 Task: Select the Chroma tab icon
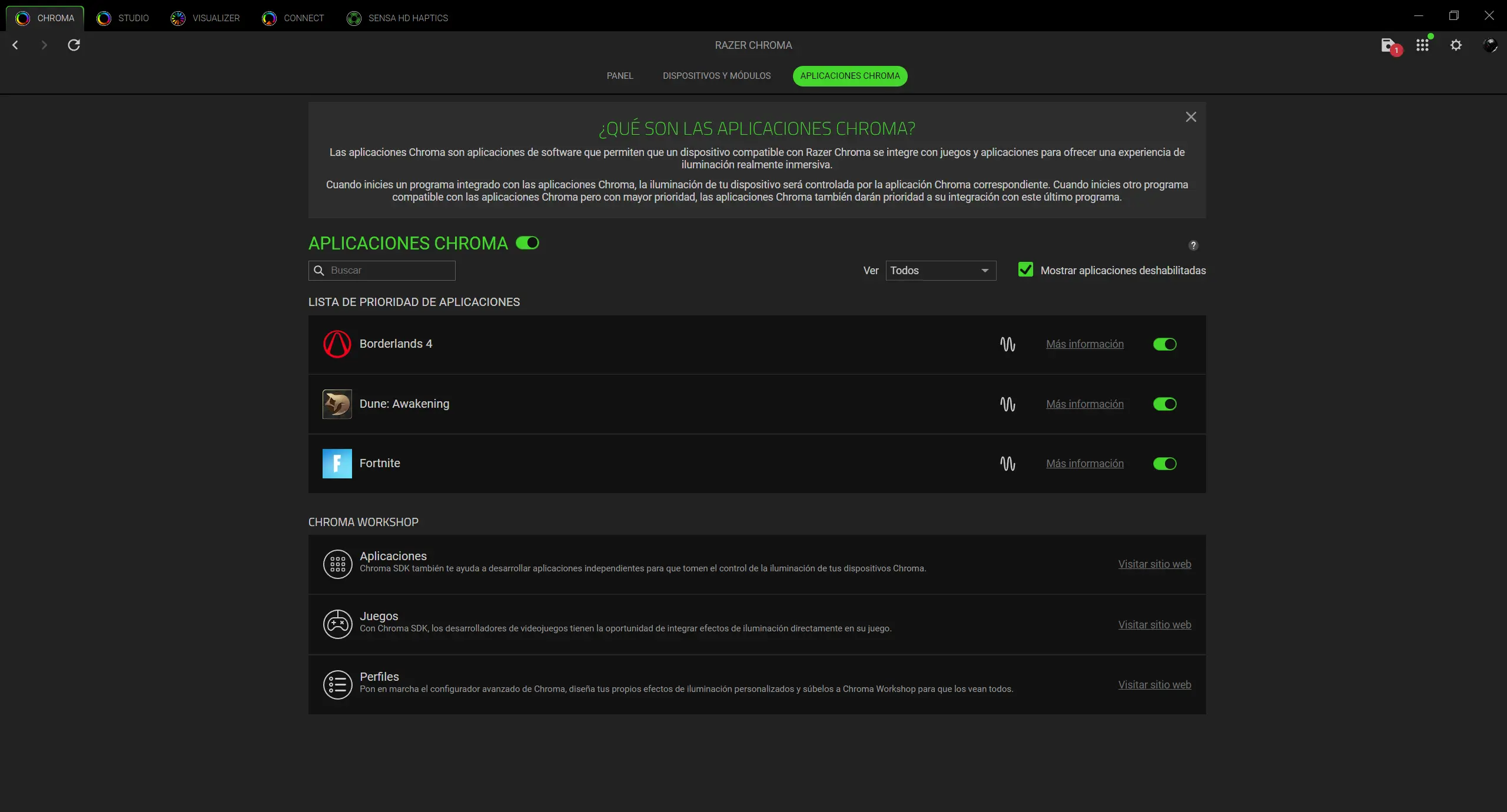[x=22, y=18]
